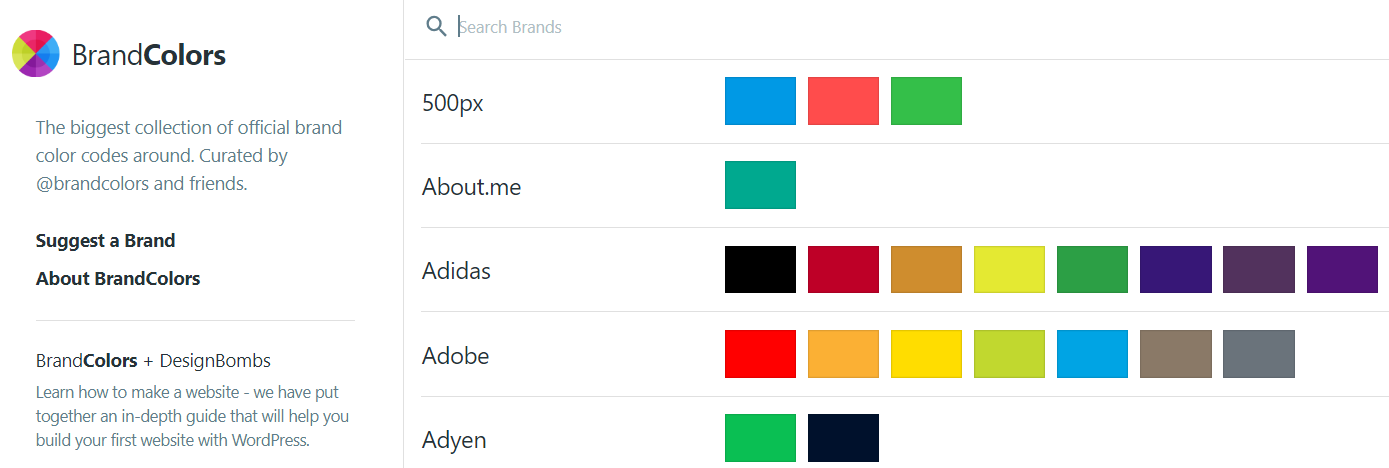Pick the green Adyen color swatch

(x=760, y=438)
